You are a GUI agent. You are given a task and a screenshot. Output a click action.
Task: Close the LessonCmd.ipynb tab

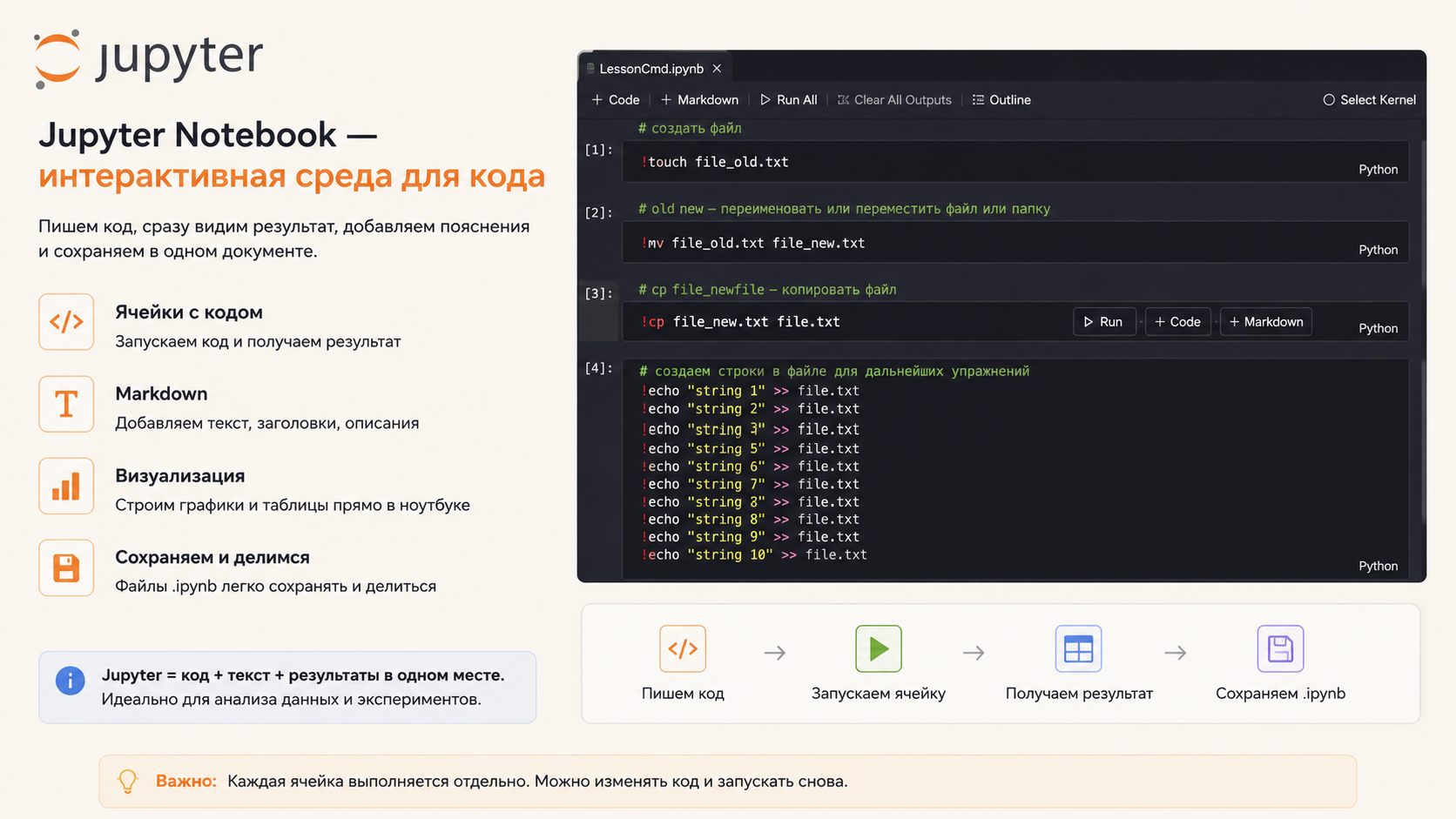[x=717, y=69]
